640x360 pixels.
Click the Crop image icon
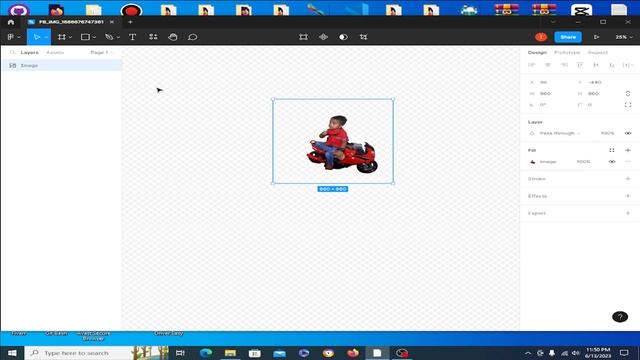[x=363, y=37]
